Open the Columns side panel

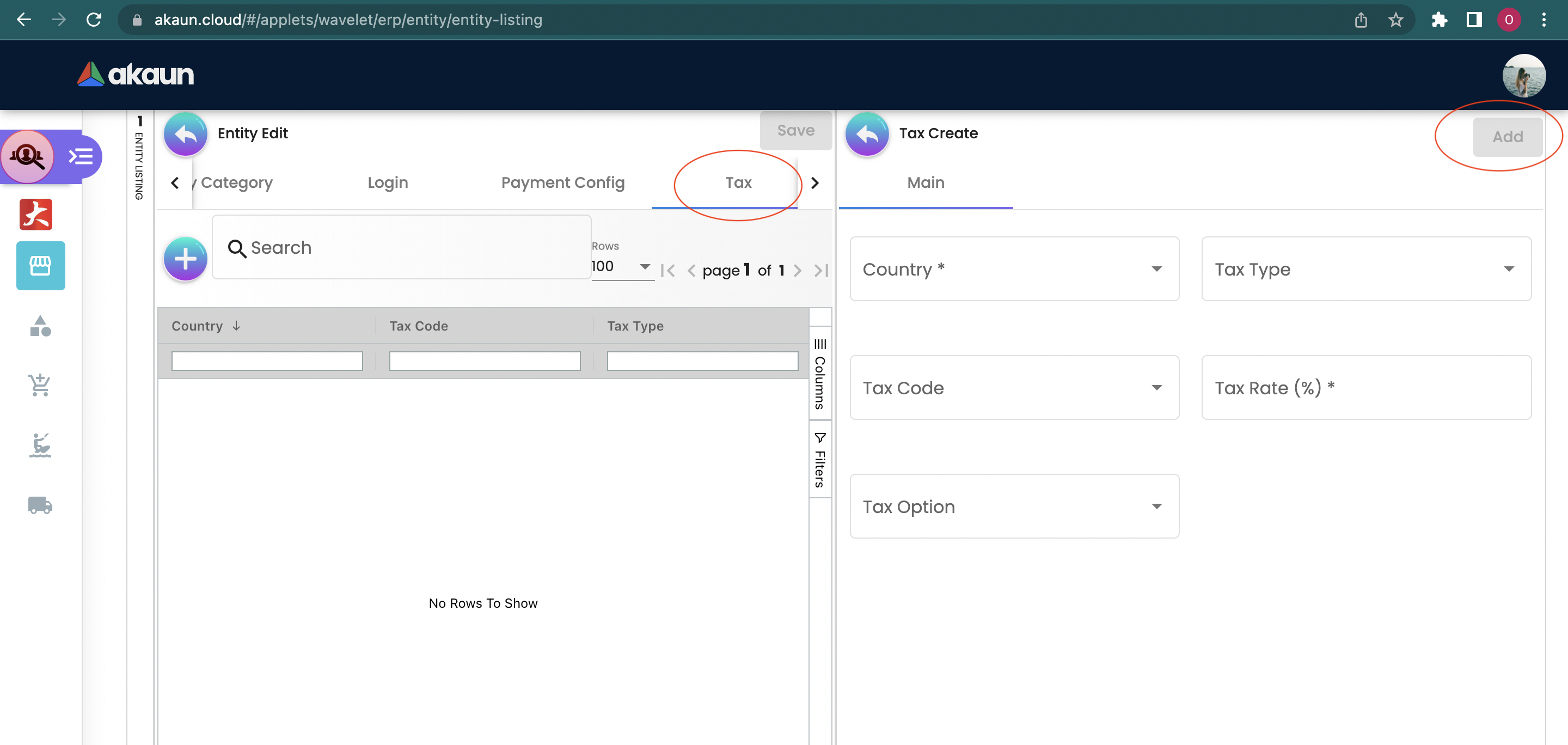tap(820, 374)
